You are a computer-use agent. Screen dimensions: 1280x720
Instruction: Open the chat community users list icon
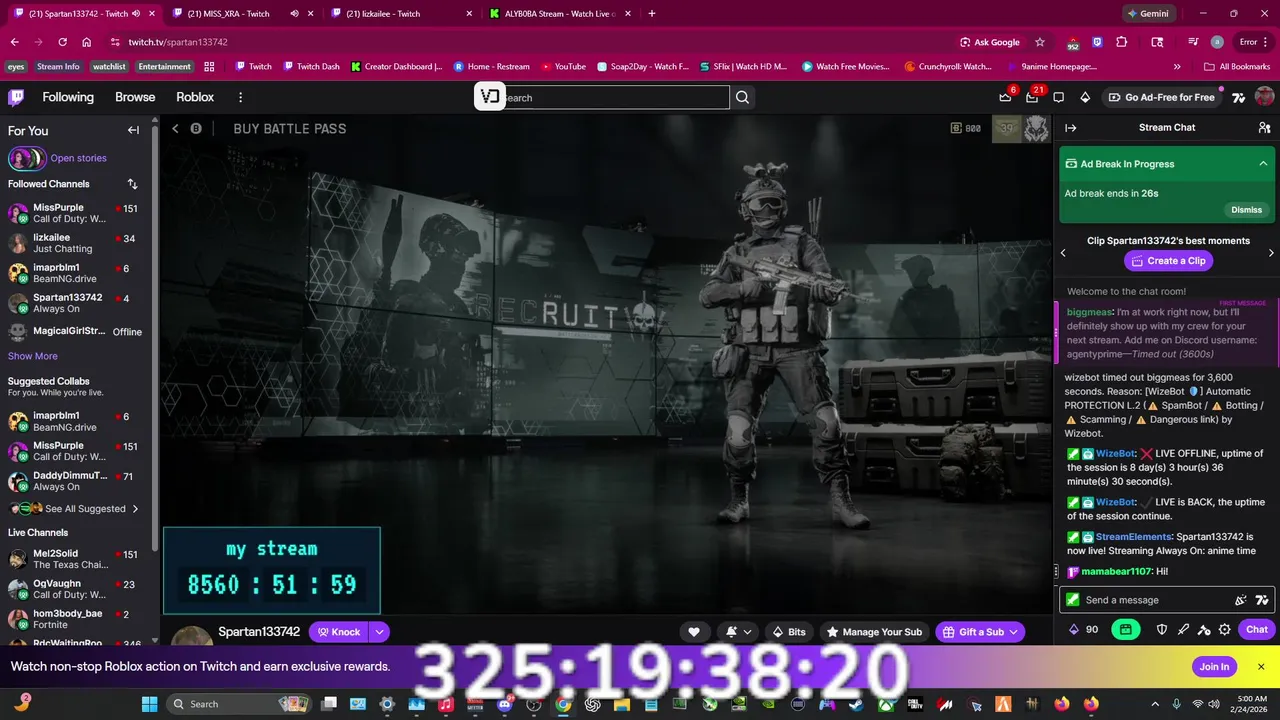click(x=1264, y=128)
